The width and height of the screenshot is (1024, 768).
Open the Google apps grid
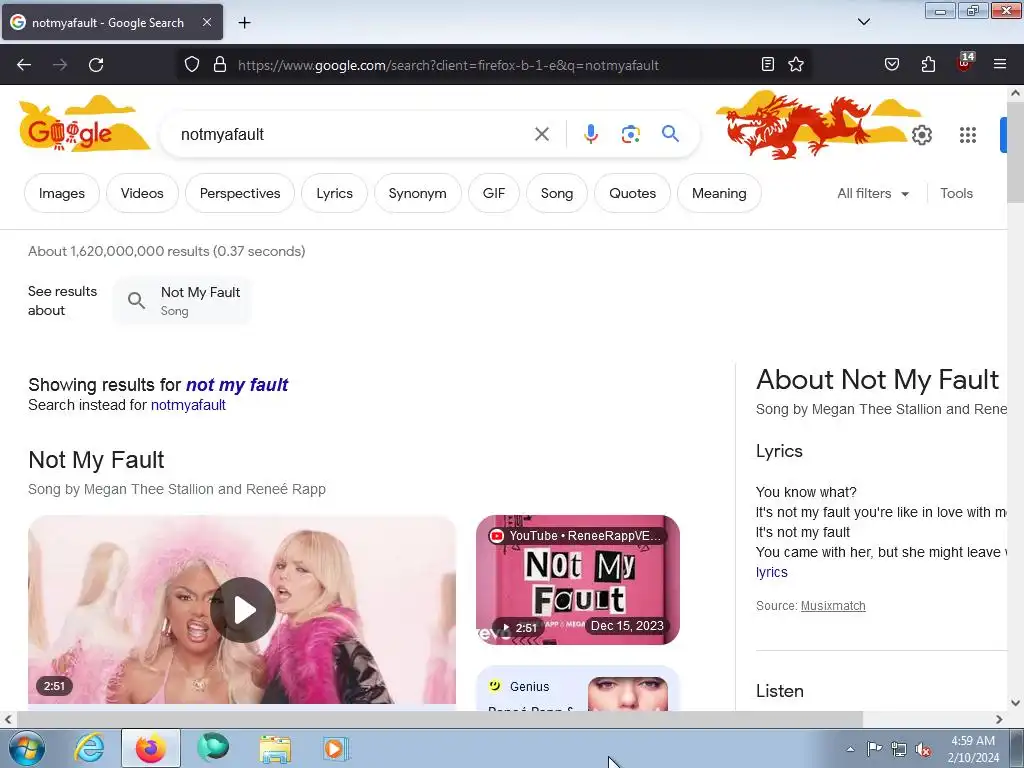click(968, 135)
